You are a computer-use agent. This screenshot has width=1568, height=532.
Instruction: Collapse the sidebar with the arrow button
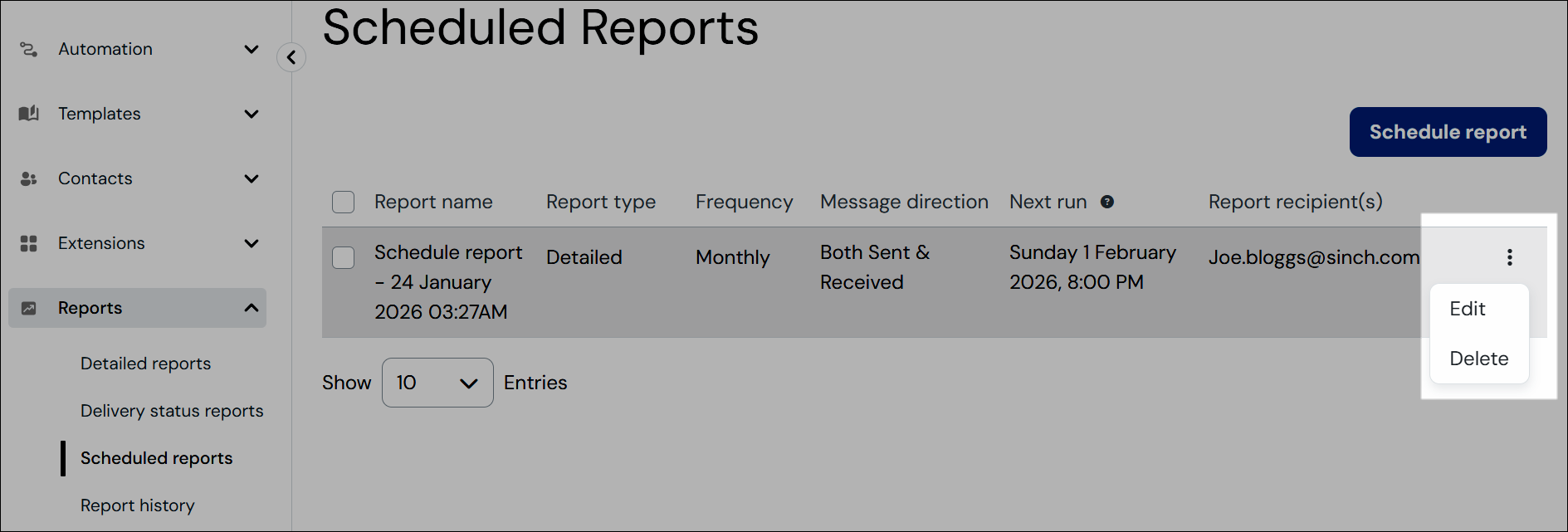[x=291, y=57]
